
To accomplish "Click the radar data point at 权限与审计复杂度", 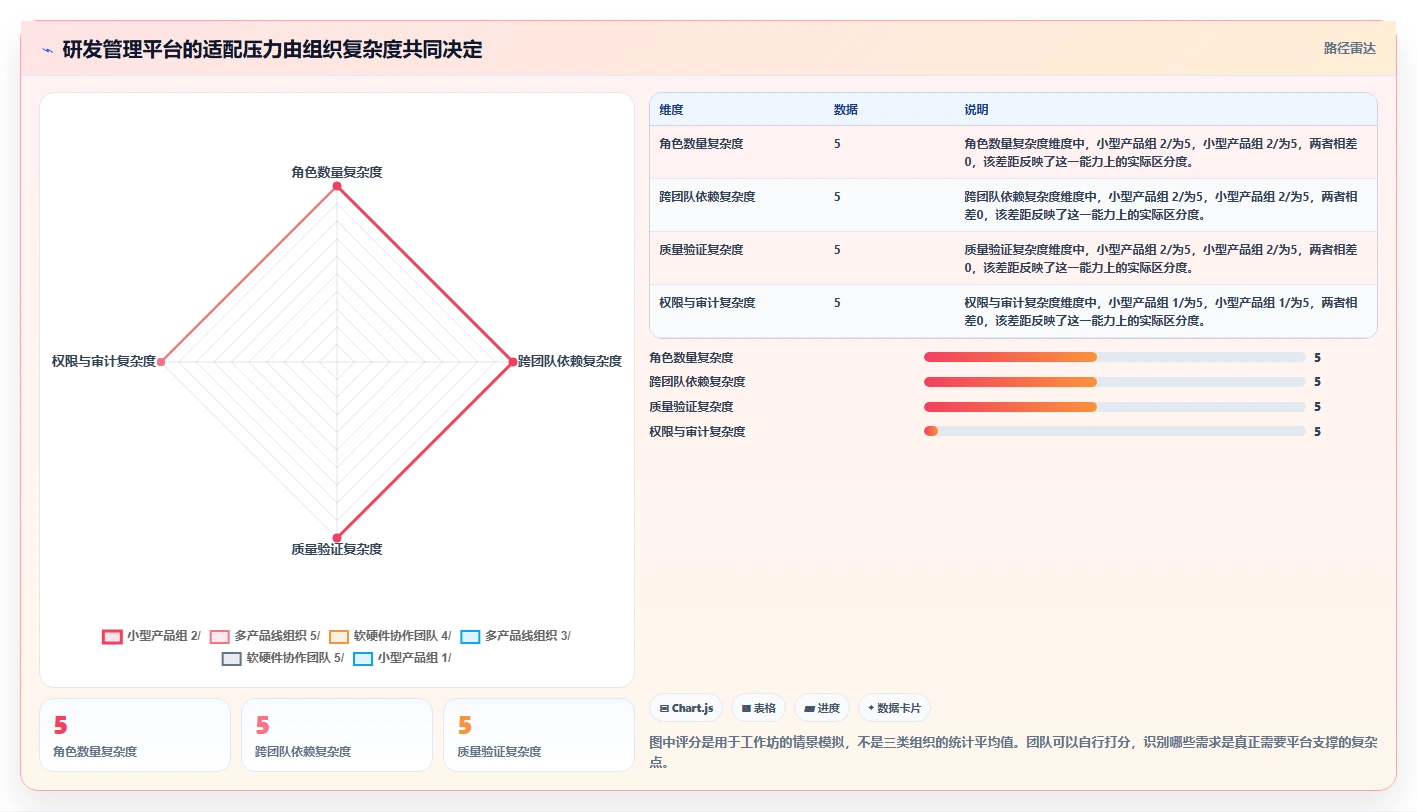I will pos(161,361).
